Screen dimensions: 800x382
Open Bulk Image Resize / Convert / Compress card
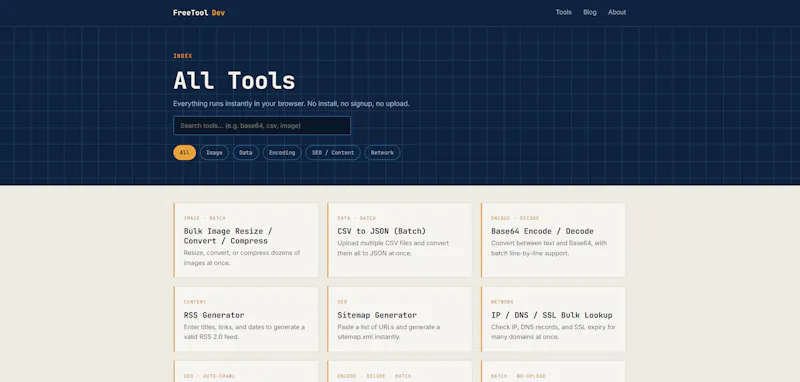pos(246,240)
